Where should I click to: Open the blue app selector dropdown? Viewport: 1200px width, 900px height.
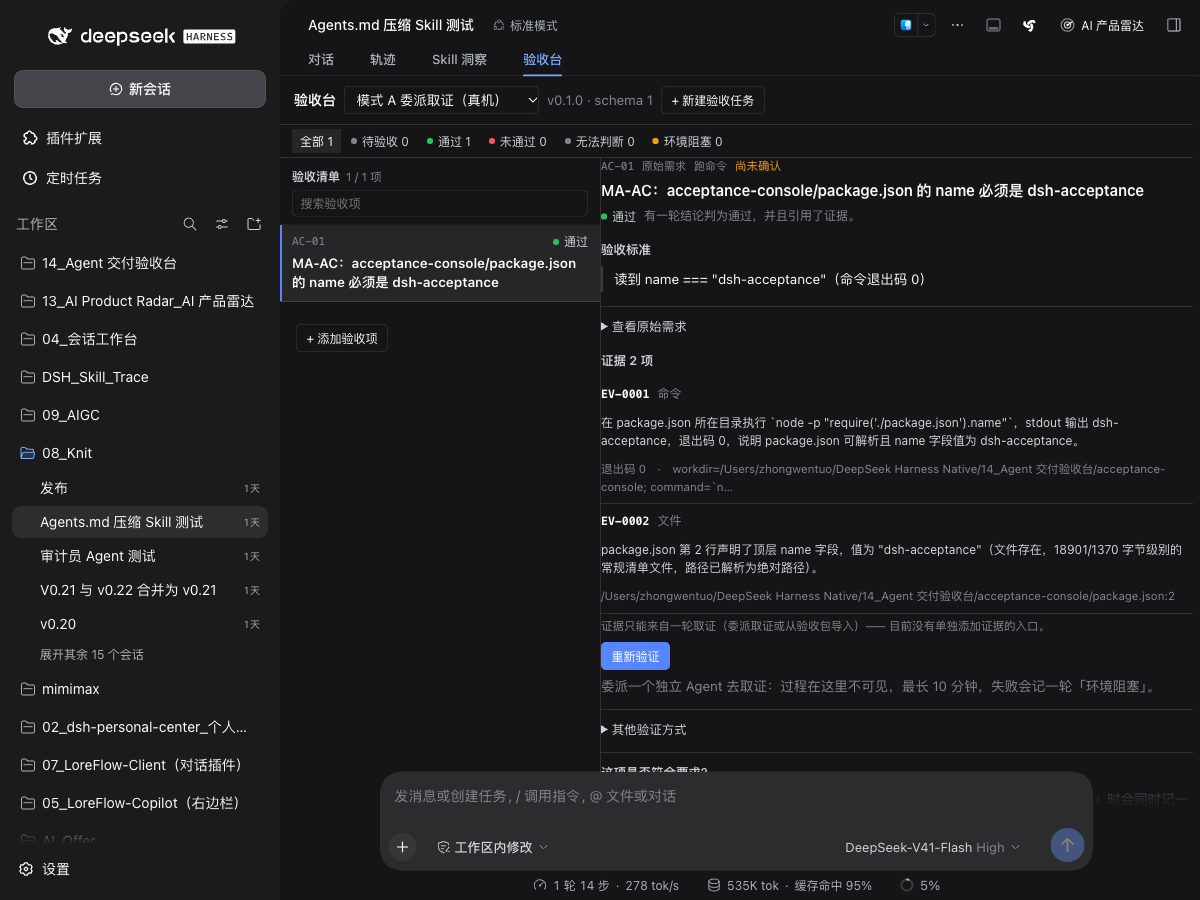(x=915, y=25)
